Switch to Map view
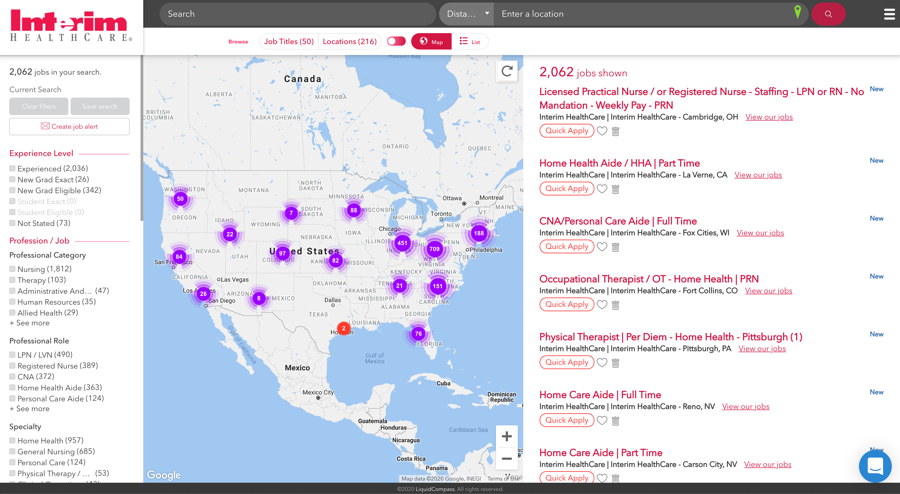The width and height of the screenshot is (900, 494). 431,41
